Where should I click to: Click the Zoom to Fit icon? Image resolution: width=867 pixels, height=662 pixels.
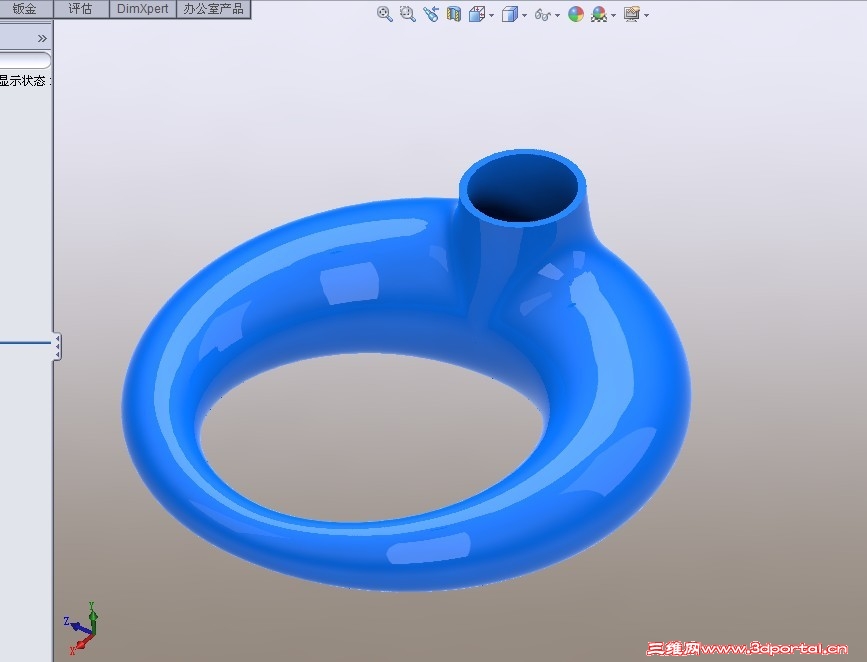(384, 14)
